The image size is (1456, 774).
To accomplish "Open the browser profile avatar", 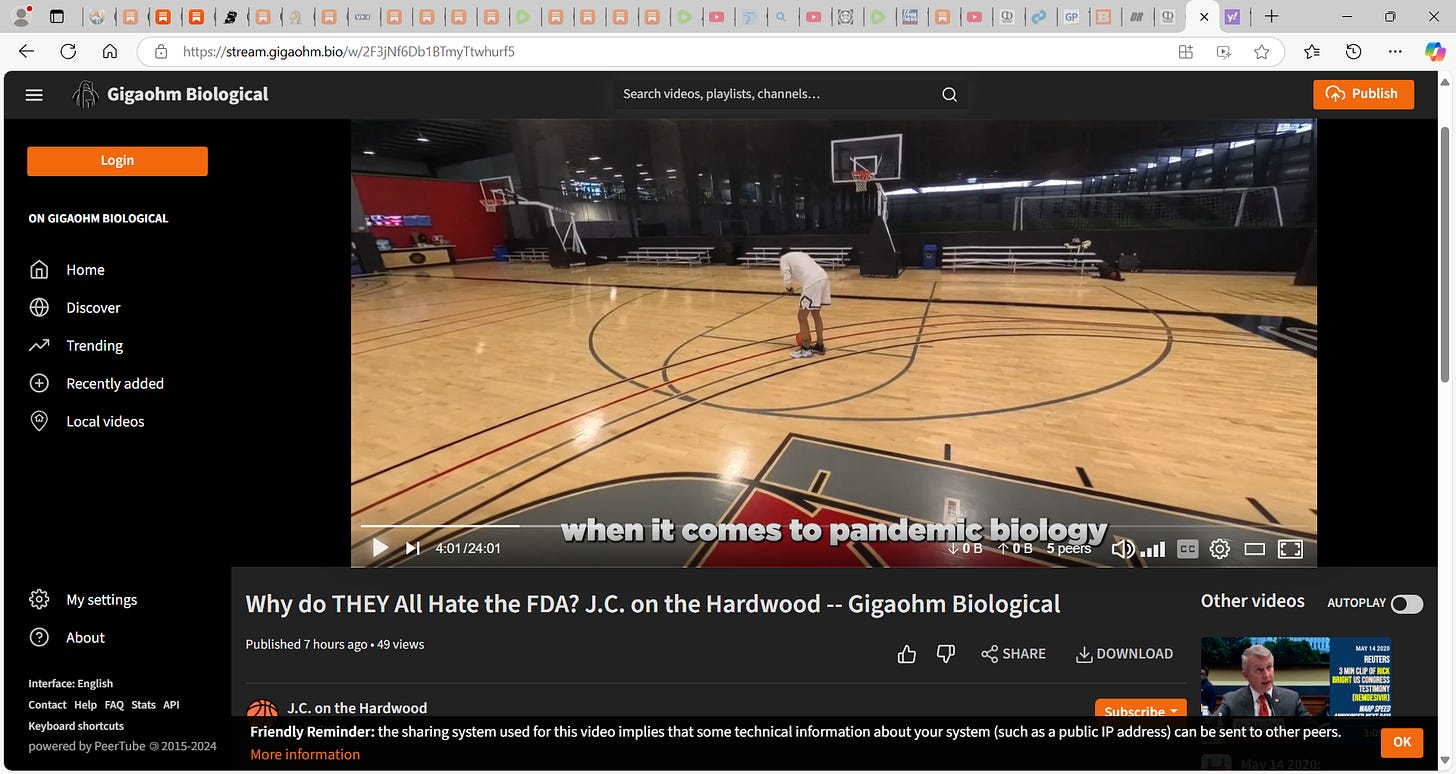I will click(19, 16).
